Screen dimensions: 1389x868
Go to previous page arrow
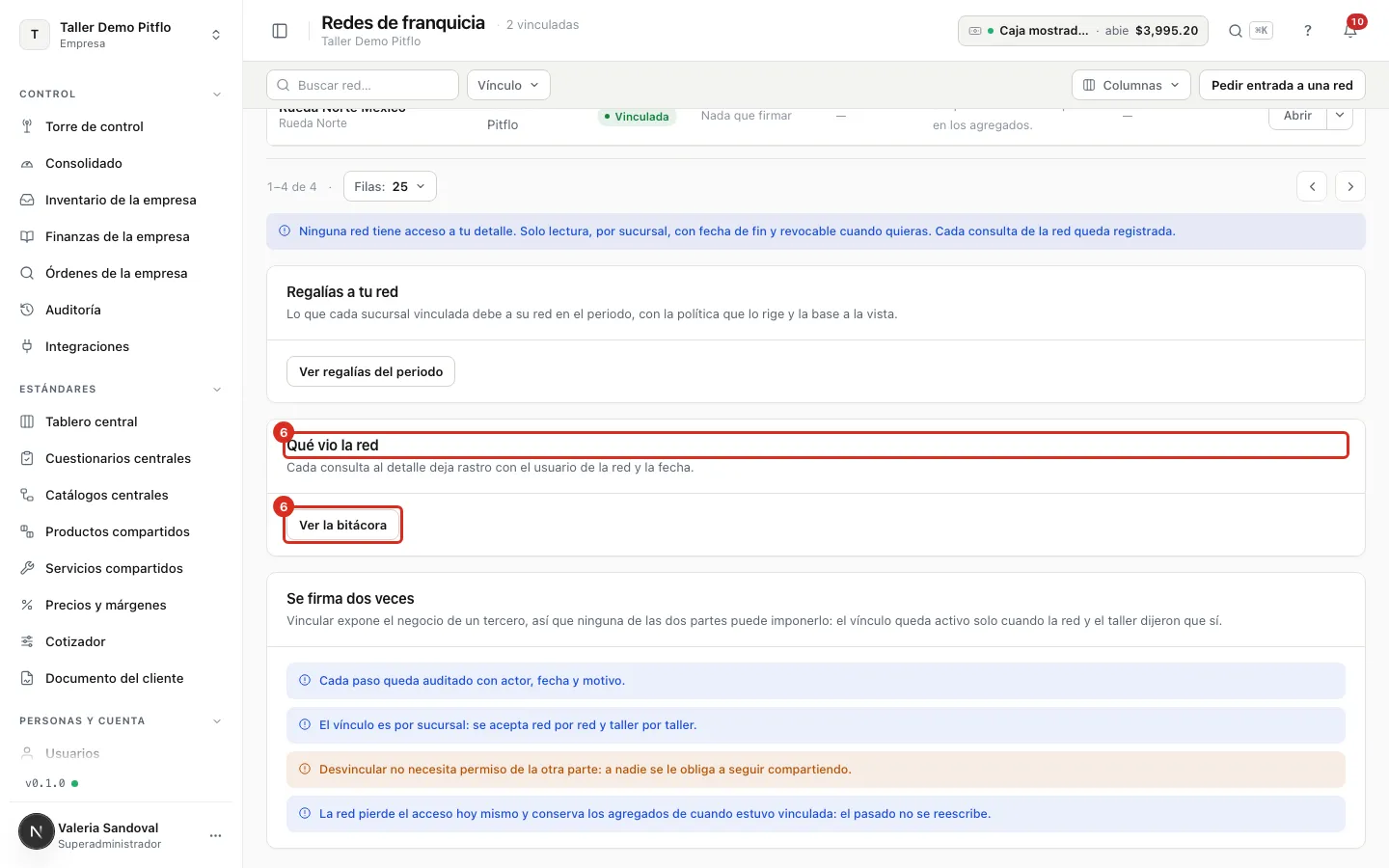[x=1312, y=186]
